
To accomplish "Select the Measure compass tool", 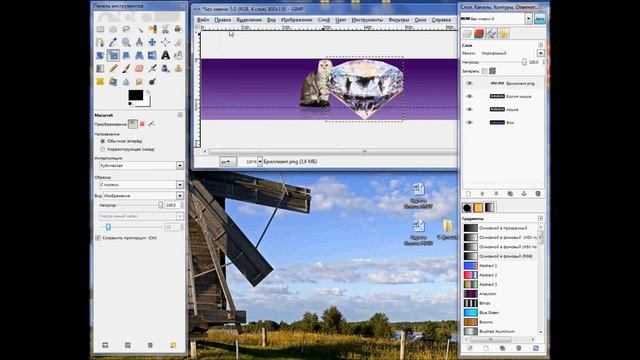I will tap(140, 42).
